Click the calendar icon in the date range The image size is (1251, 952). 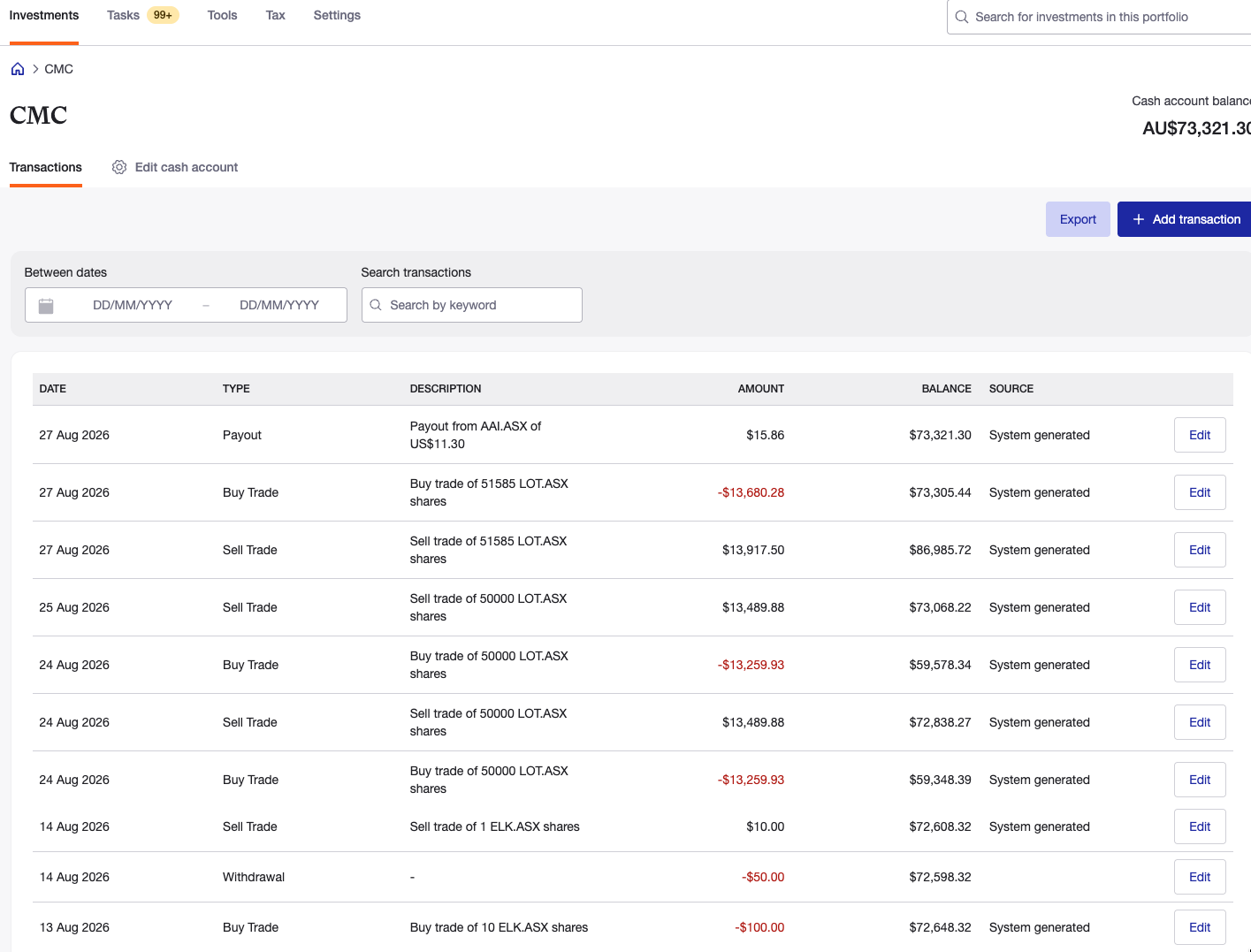click(46, 306)
